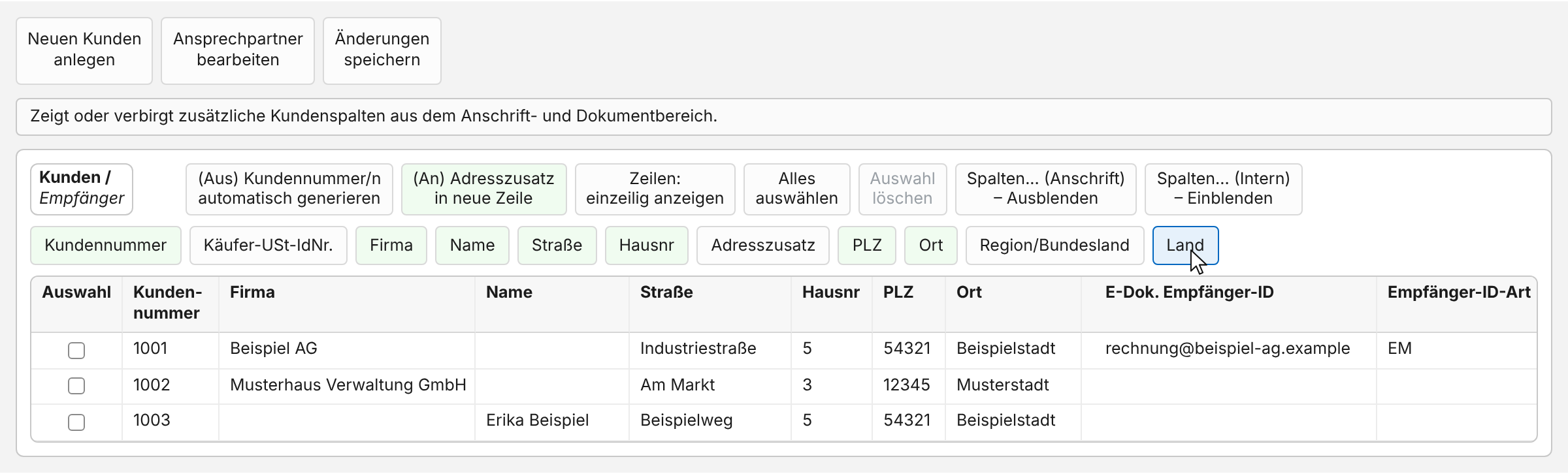
Task: Toggle 'Adresszusatz in neue Zeile'
Action: click(x=483, y=189)
